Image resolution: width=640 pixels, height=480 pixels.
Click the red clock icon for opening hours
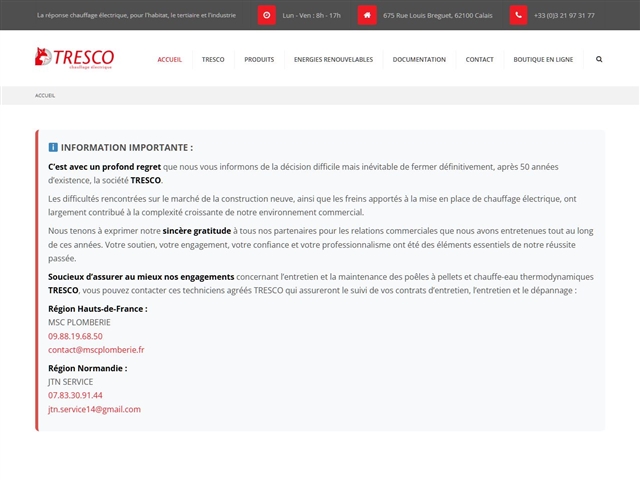click(267, 15)
